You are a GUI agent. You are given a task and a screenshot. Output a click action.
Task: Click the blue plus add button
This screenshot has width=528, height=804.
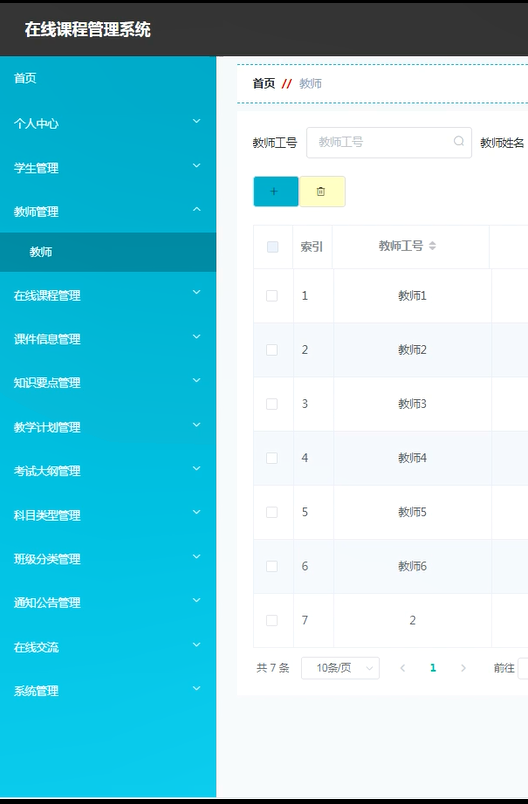(276, 191)
